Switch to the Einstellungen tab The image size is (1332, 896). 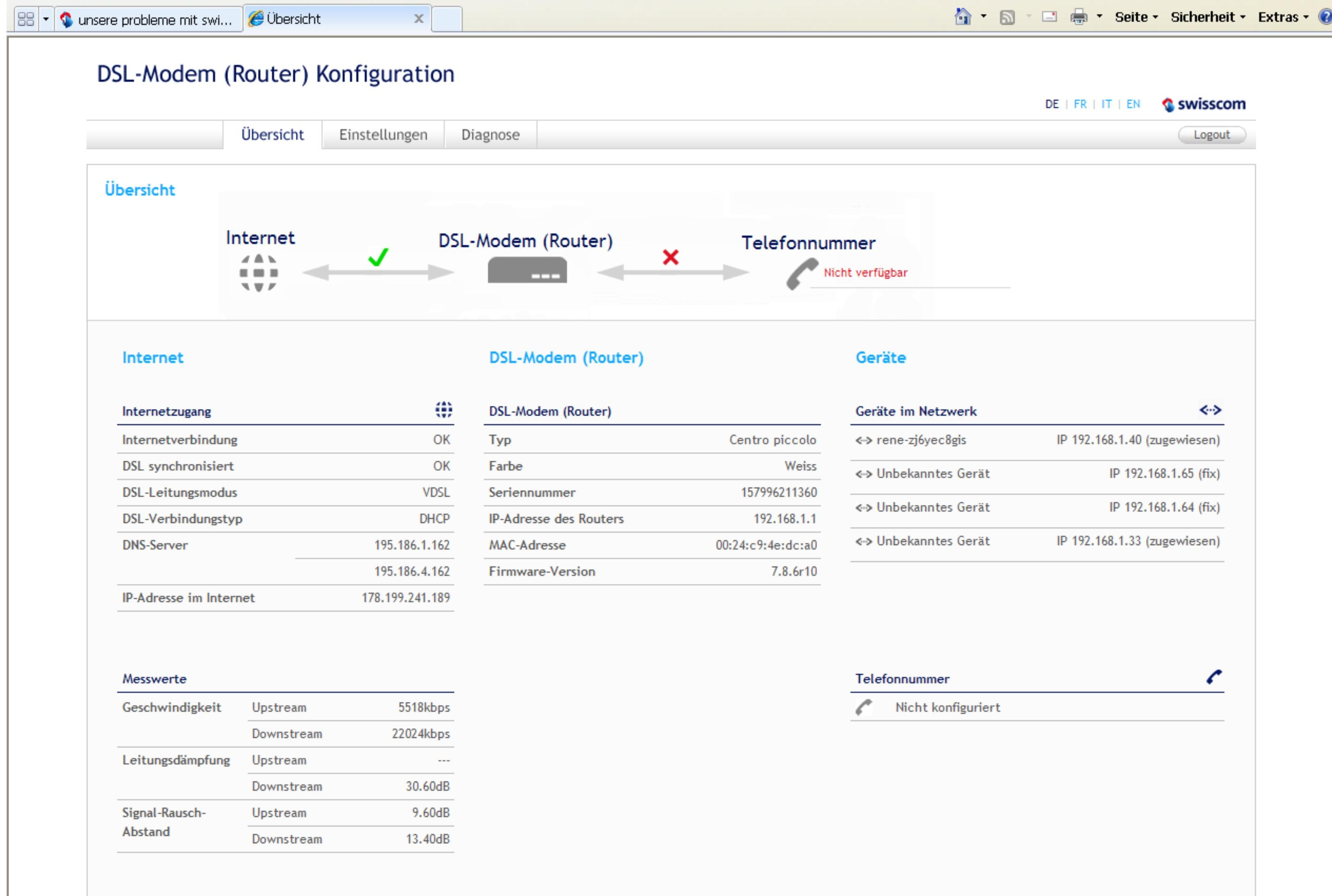[x=383, y=135]
